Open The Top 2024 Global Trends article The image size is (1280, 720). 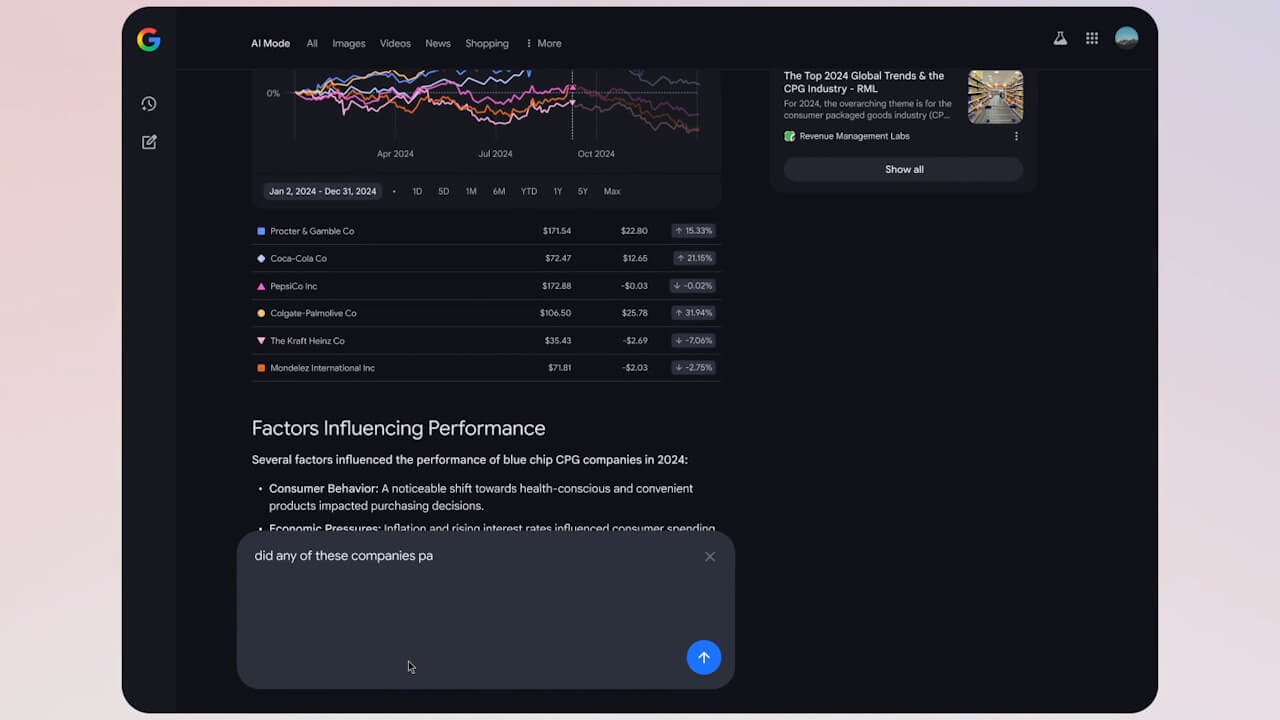(x=864, y=82)
